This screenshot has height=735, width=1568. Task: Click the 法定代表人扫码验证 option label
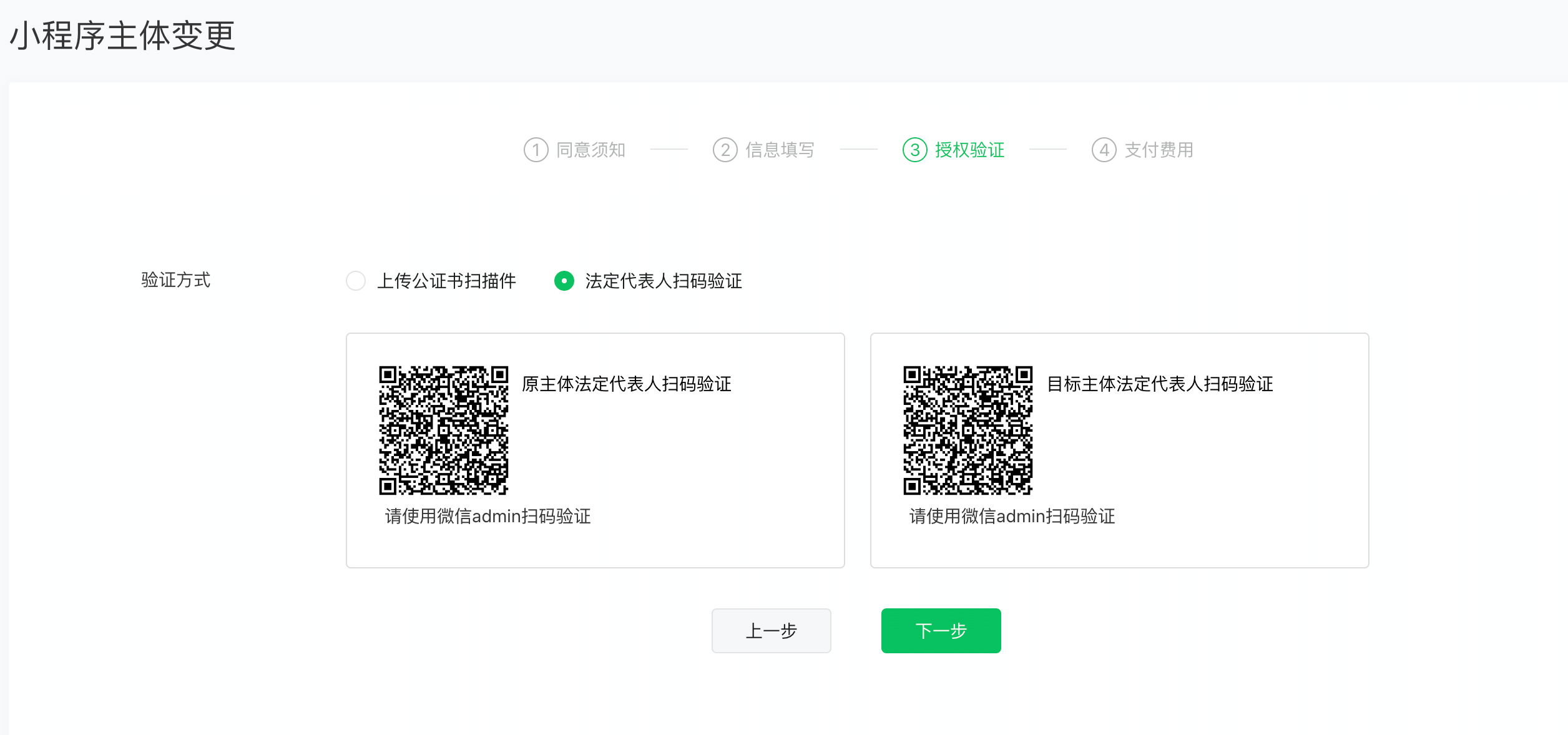(x=664, y=281)
